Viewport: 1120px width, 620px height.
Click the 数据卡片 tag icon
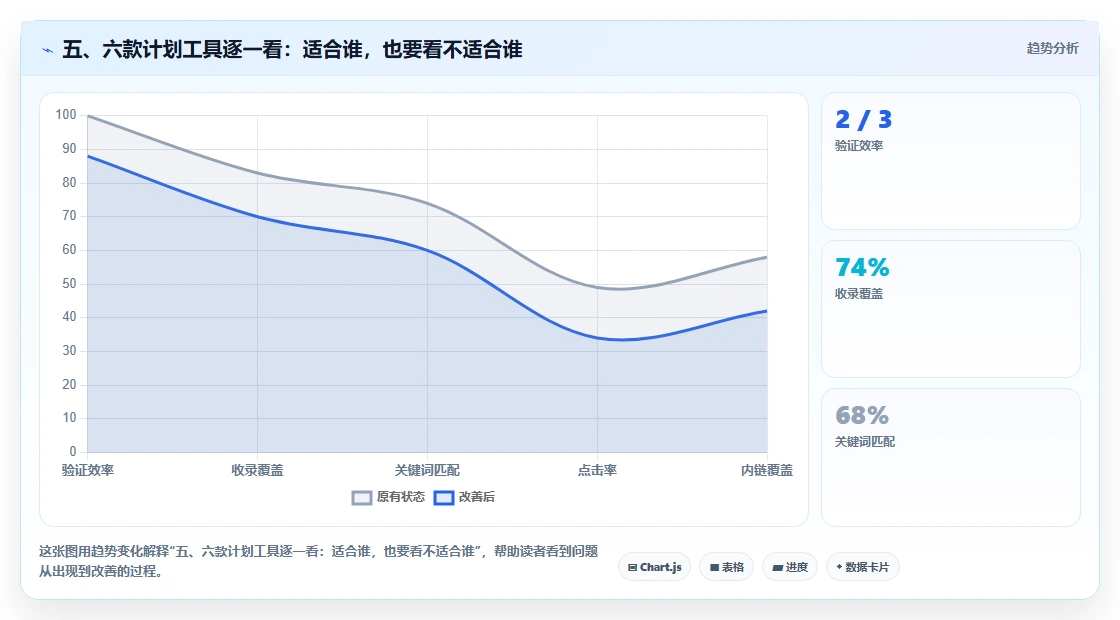(839, 566)
